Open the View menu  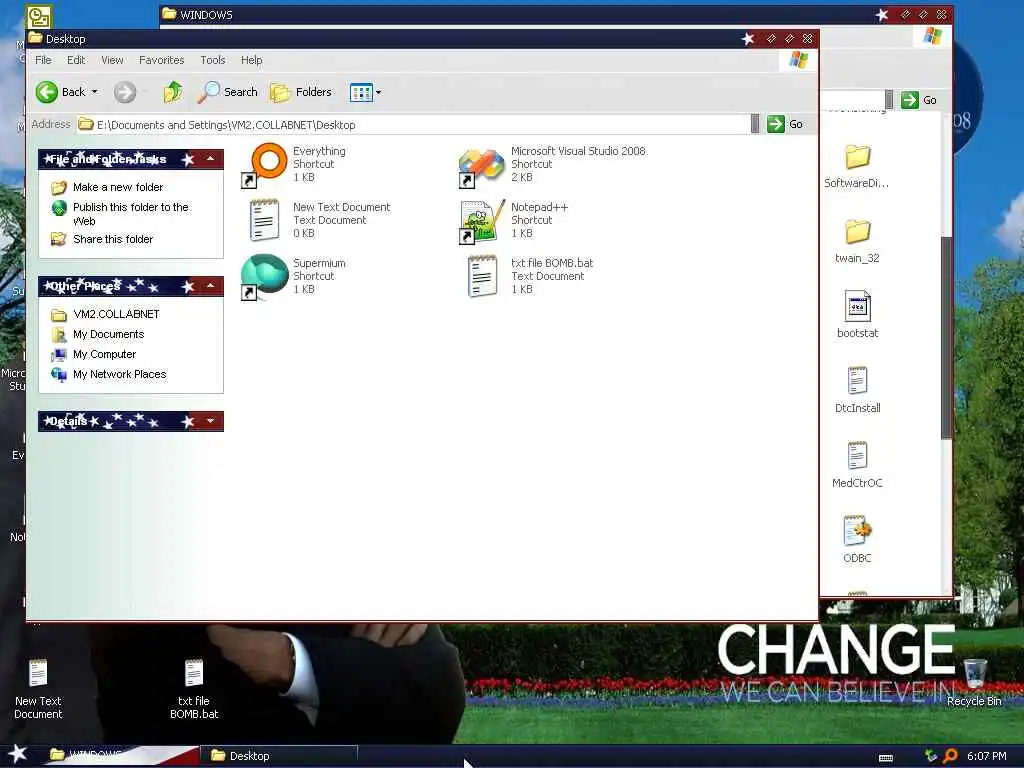coord(112,60)
